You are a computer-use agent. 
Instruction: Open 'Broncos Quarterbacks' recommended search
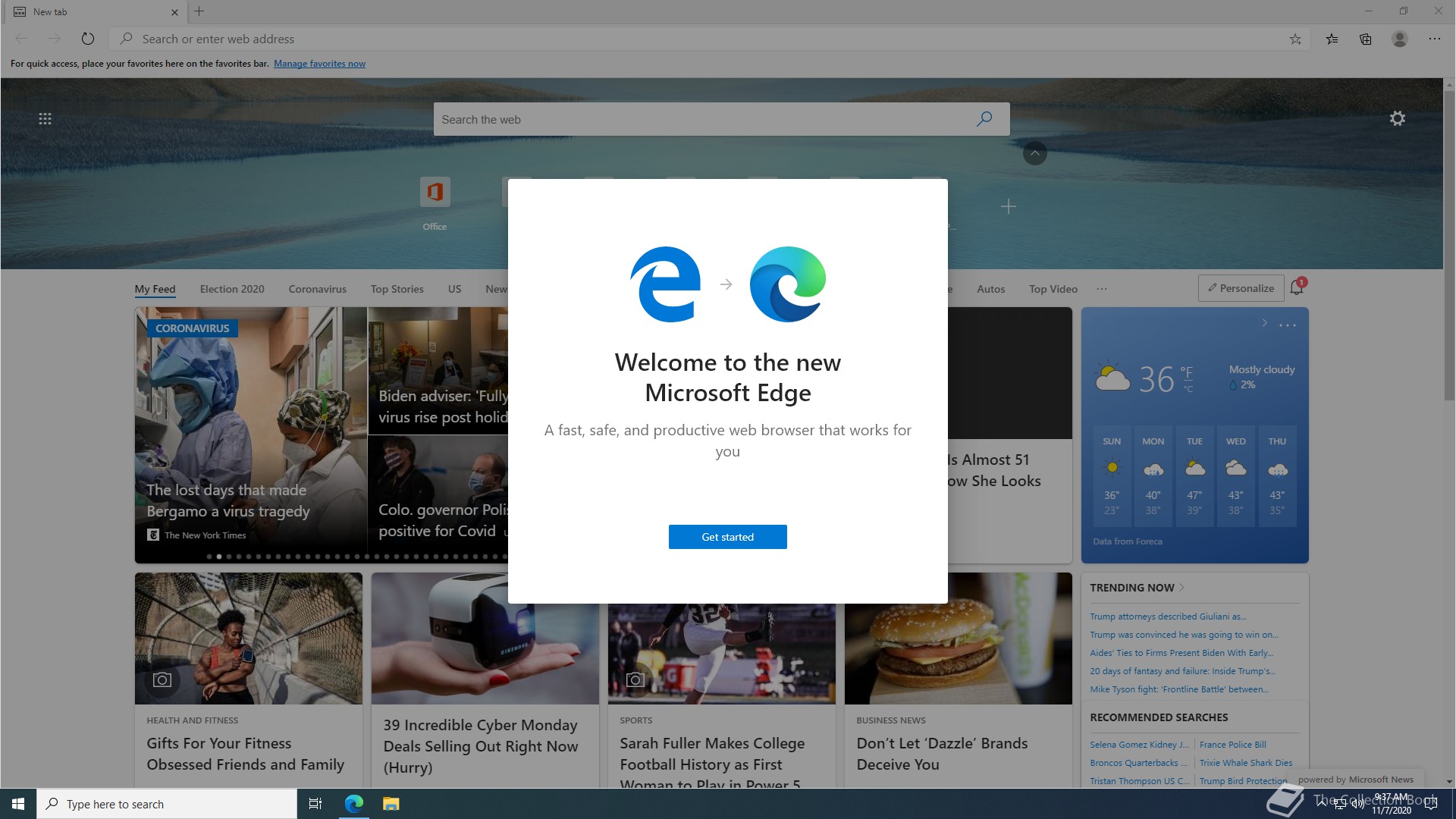click(x=1138, y=763)
